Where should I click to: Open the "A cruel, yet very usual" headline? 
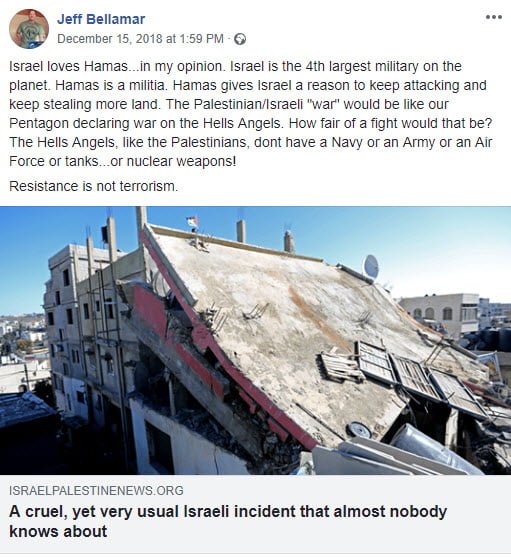point(228,521)
